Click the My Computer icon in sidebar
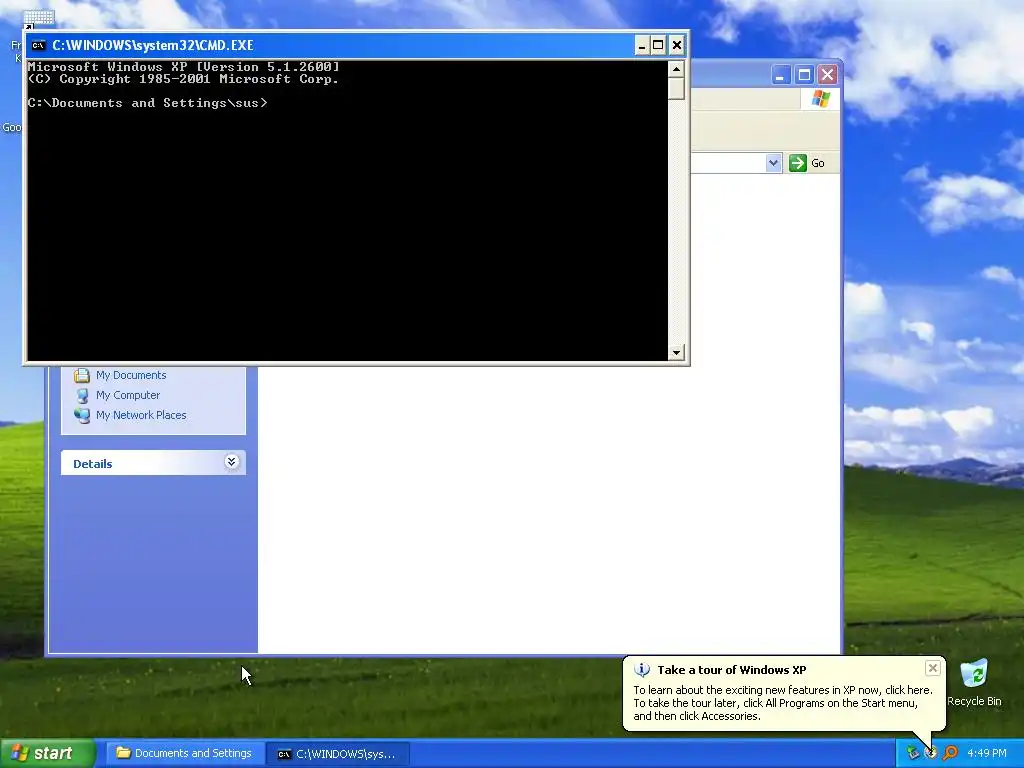 tap(82, 396)
